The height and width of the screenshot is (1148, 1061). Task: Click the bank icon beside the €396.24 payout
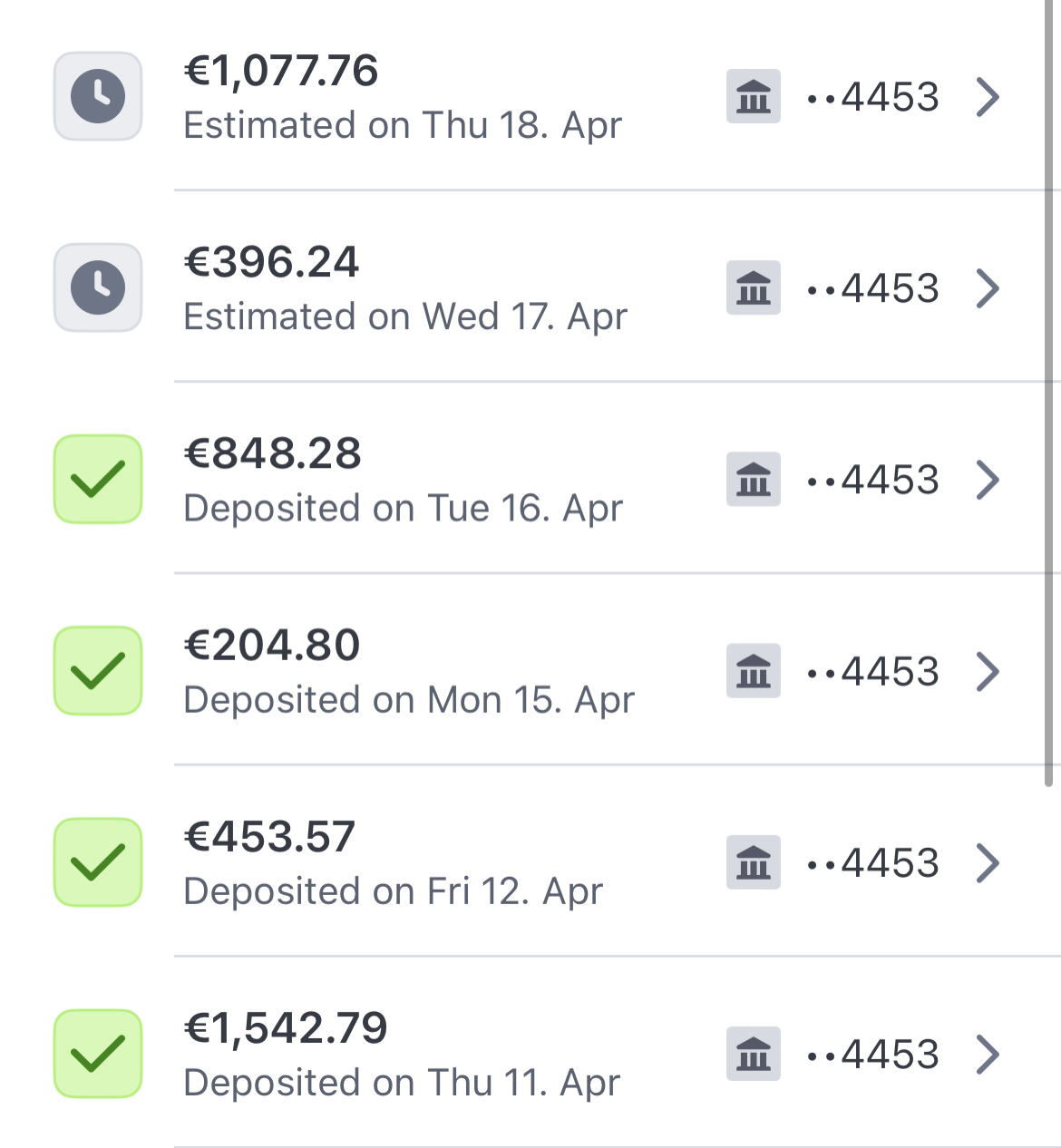(754, 287)
